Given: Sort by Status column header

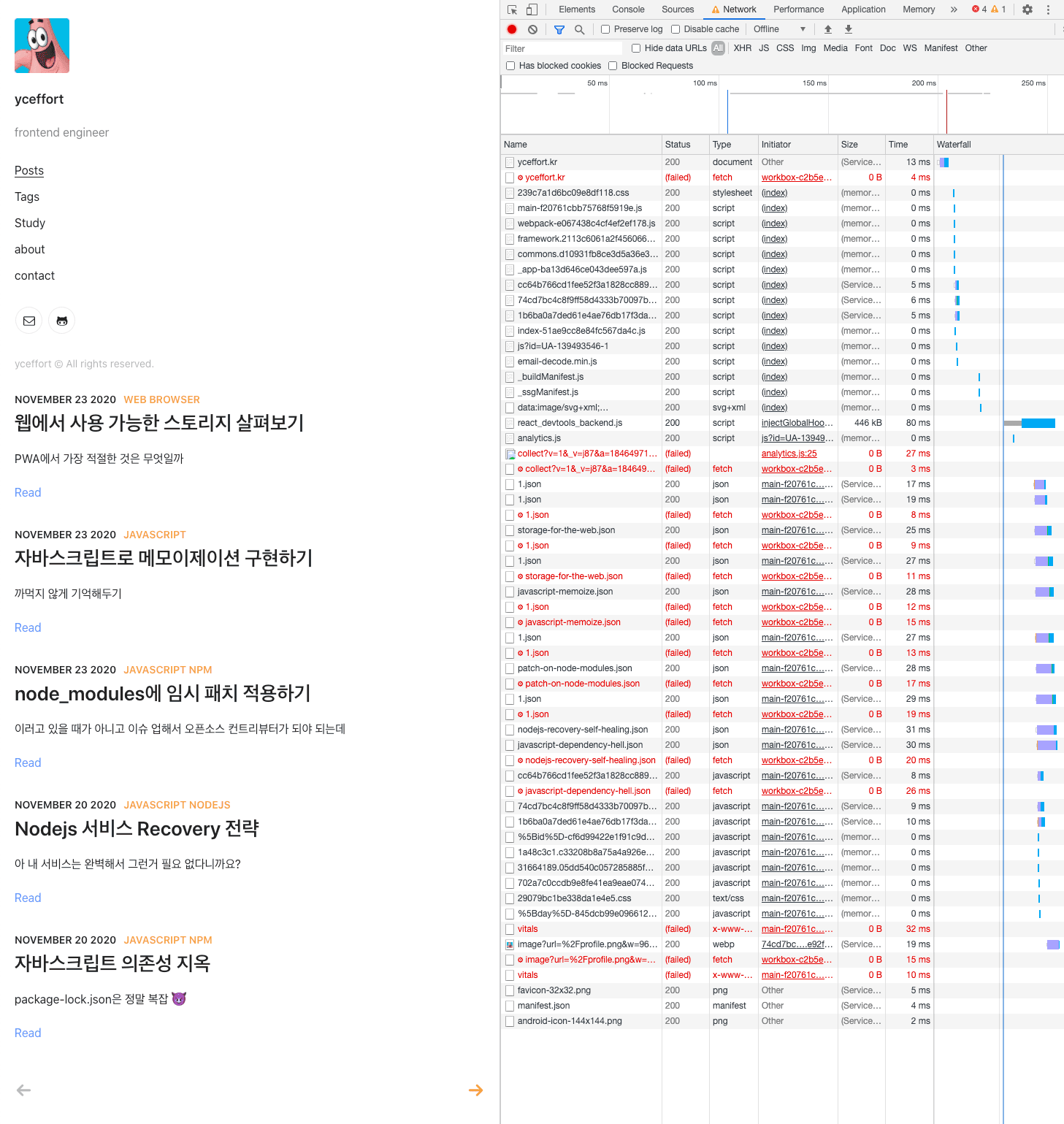Looking at the screenshot, I should point(685,145).
